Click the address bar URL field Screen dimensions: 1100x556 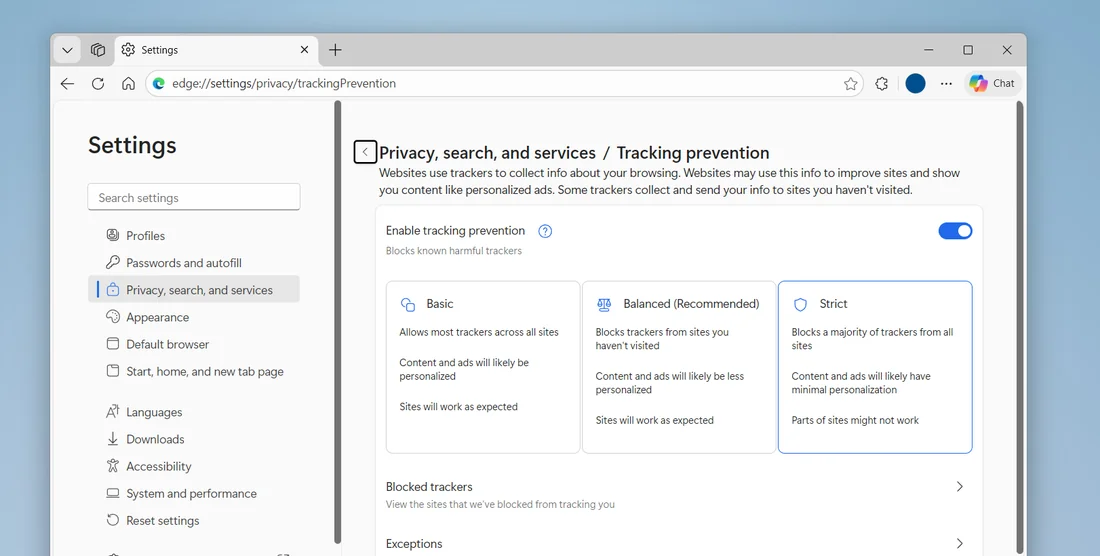pyautogui.click(x=504, y=83)
